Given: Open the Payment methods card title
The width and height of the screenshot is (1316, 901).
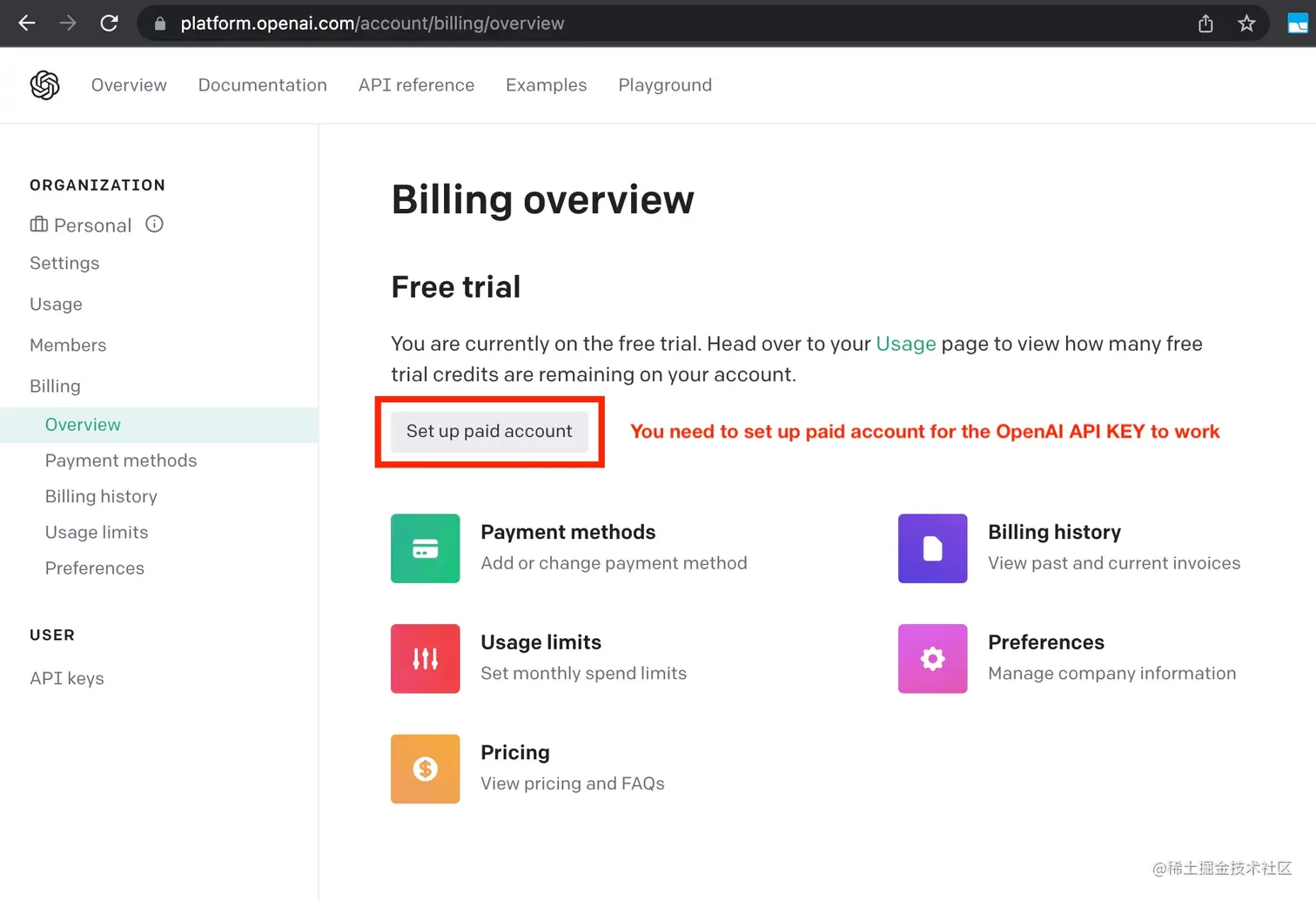Looking at the screenshot, I should (568, 532).
